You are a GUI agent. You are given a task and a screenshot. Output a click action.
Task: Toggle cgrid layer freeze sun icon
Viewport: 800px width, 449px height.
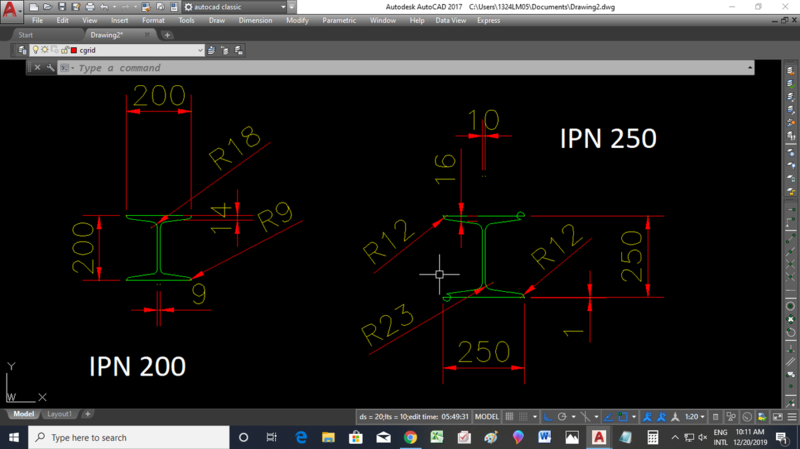(x=45, y=50)
